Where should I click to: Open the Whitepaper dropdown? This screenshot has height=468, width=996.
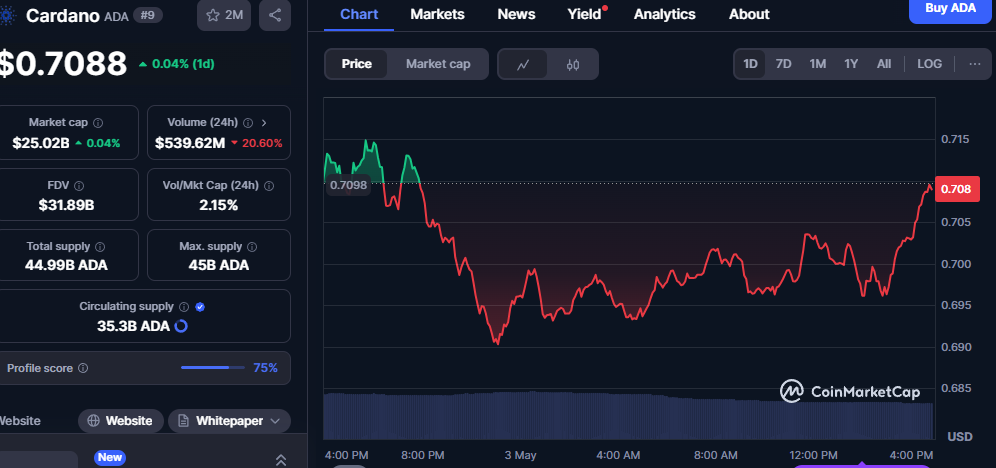[229, 421]
